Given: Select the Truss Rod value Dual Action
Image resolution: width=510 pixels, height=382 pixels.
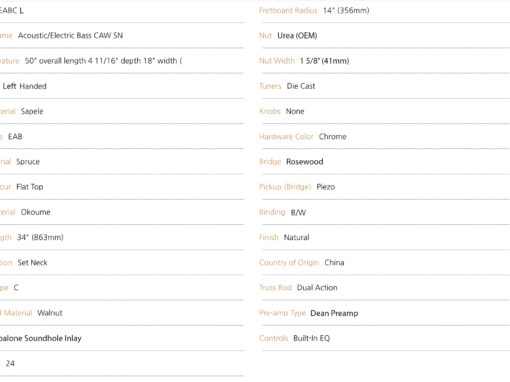Looking at the screenshot, I should tap(317, 288).
